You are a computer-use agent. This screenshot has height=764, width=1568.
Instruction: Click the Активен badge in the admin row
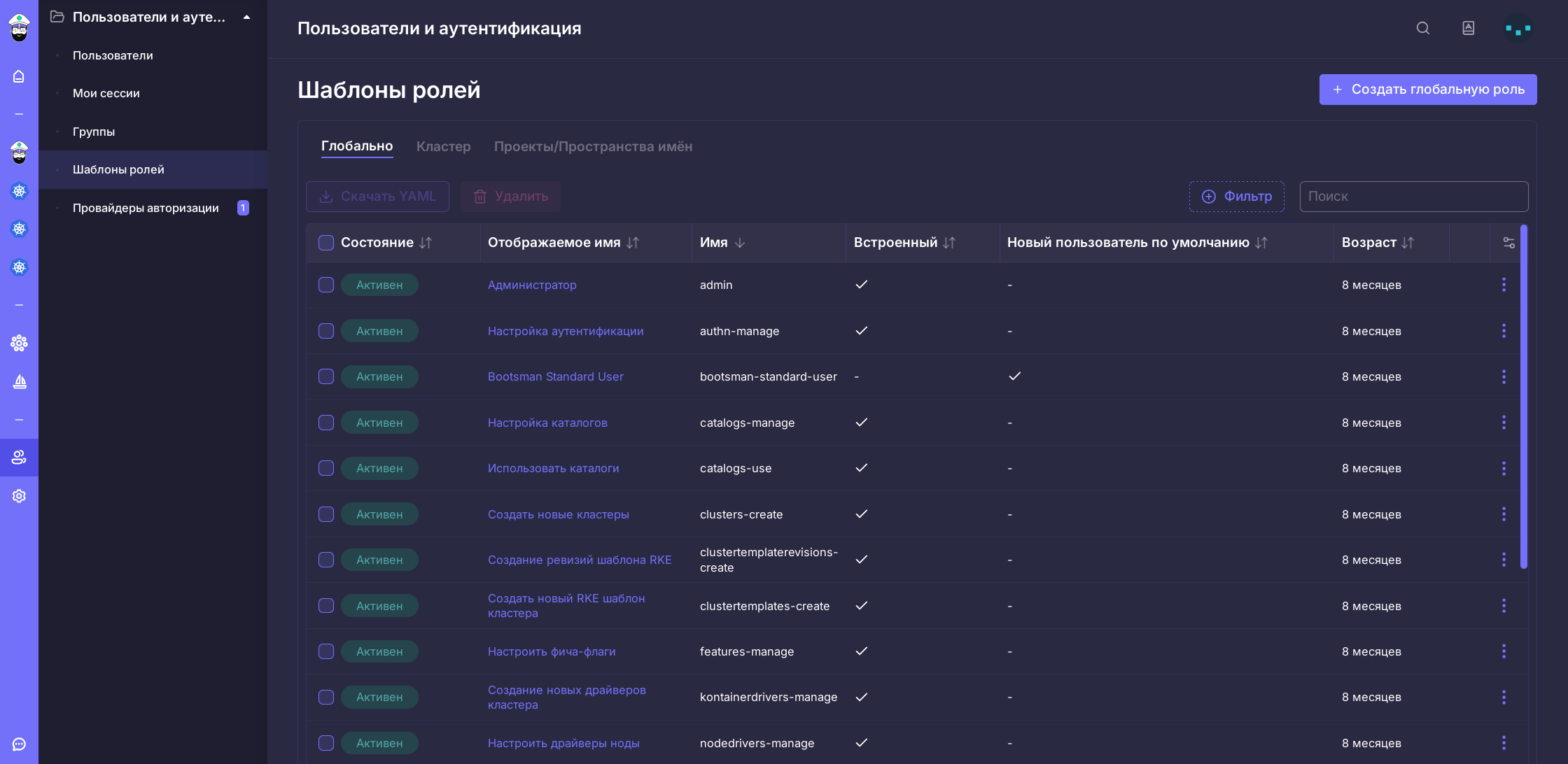pos(379,285)
